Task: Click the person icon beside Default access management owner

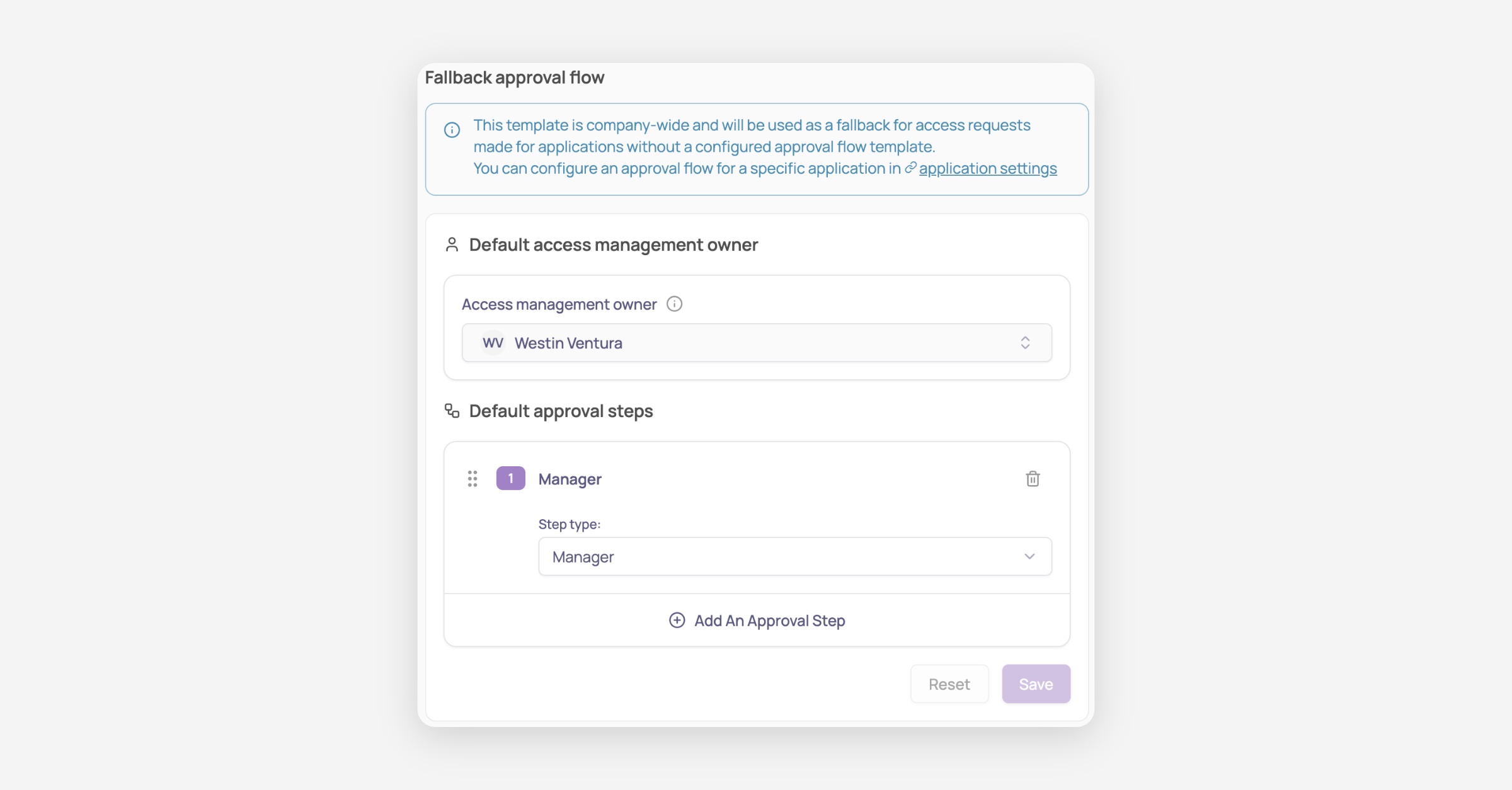Action: pos(452,244)
